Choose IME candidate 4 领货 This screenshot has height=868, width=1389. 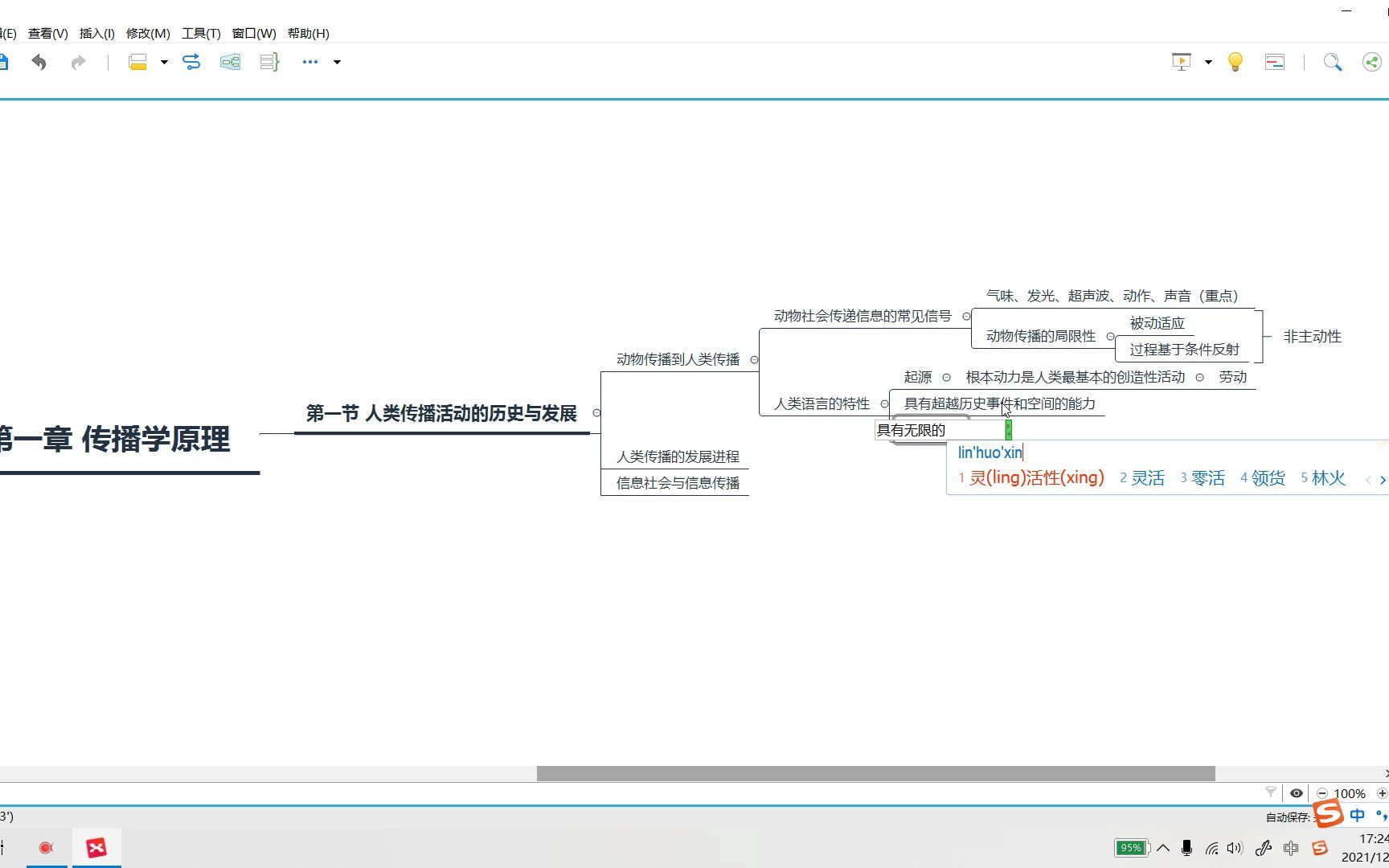tap(1263, 478)
